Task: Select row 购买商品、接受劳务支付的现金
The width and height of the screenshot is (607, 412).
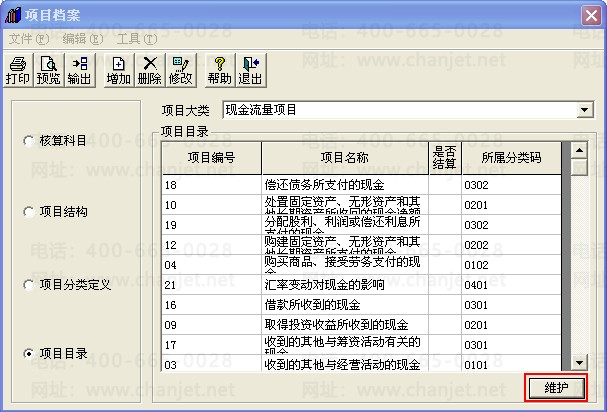Action: [x=362, y=265]
